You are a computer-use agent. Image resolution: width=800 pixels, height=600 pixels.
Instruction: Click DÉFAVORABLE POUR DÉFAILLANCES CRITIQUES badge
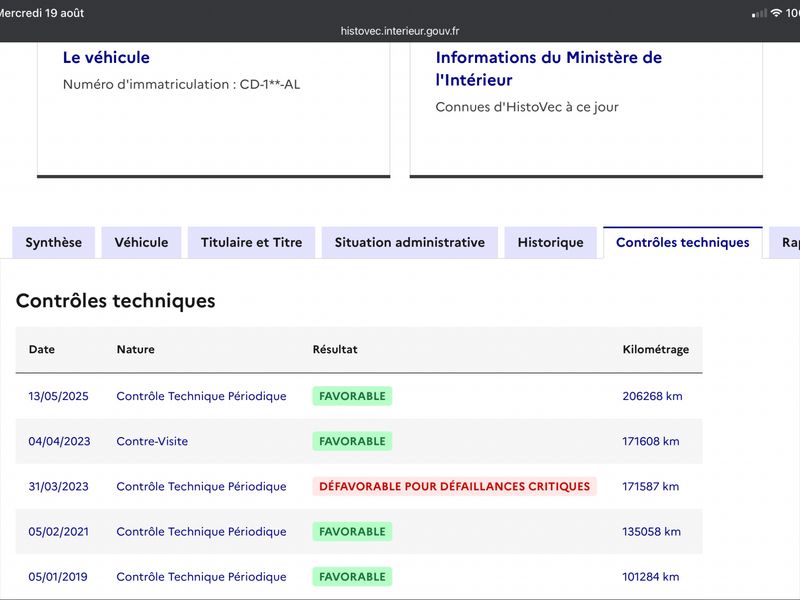[x=455, y=487]
